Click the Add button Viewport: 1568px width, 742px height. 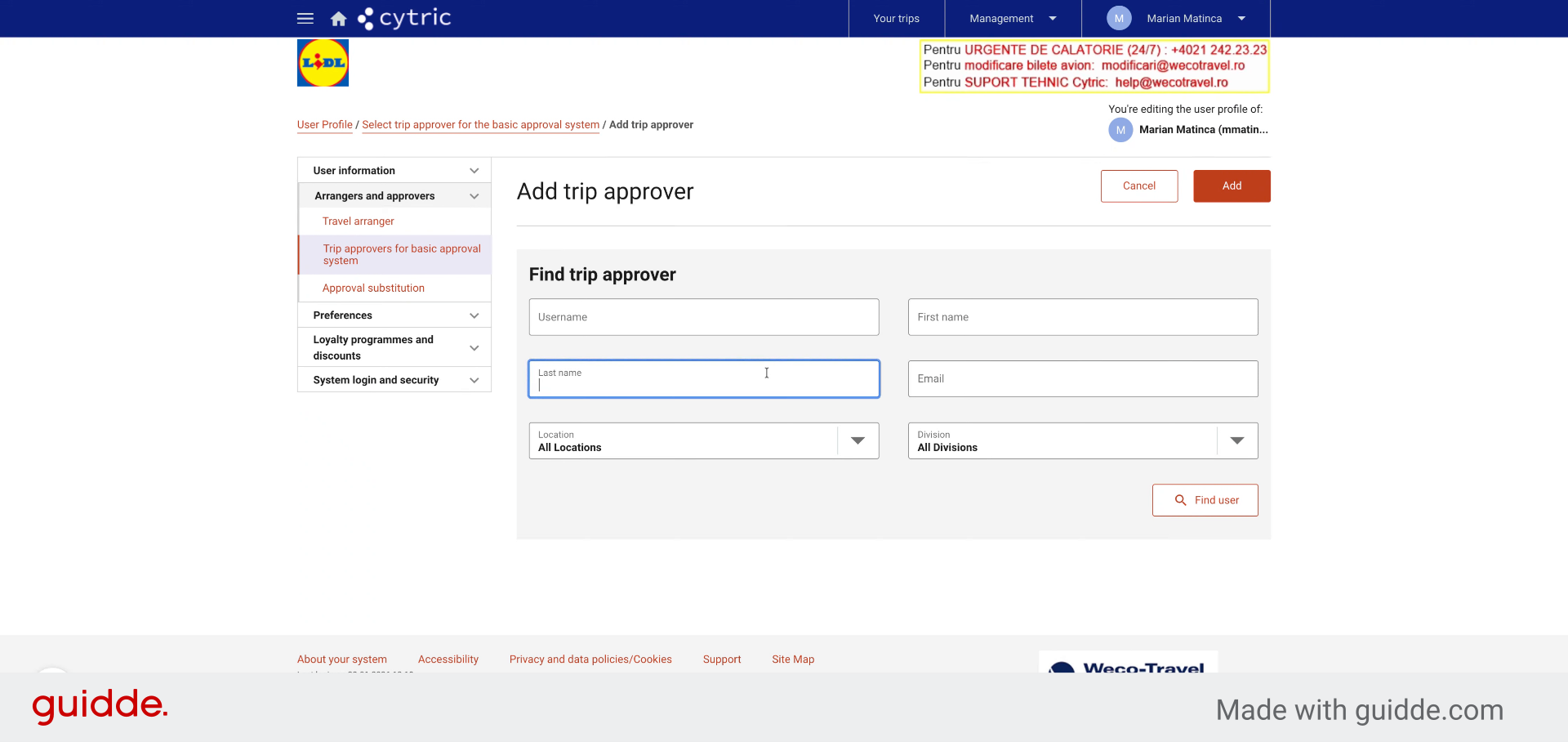(x=1232, y=186)
